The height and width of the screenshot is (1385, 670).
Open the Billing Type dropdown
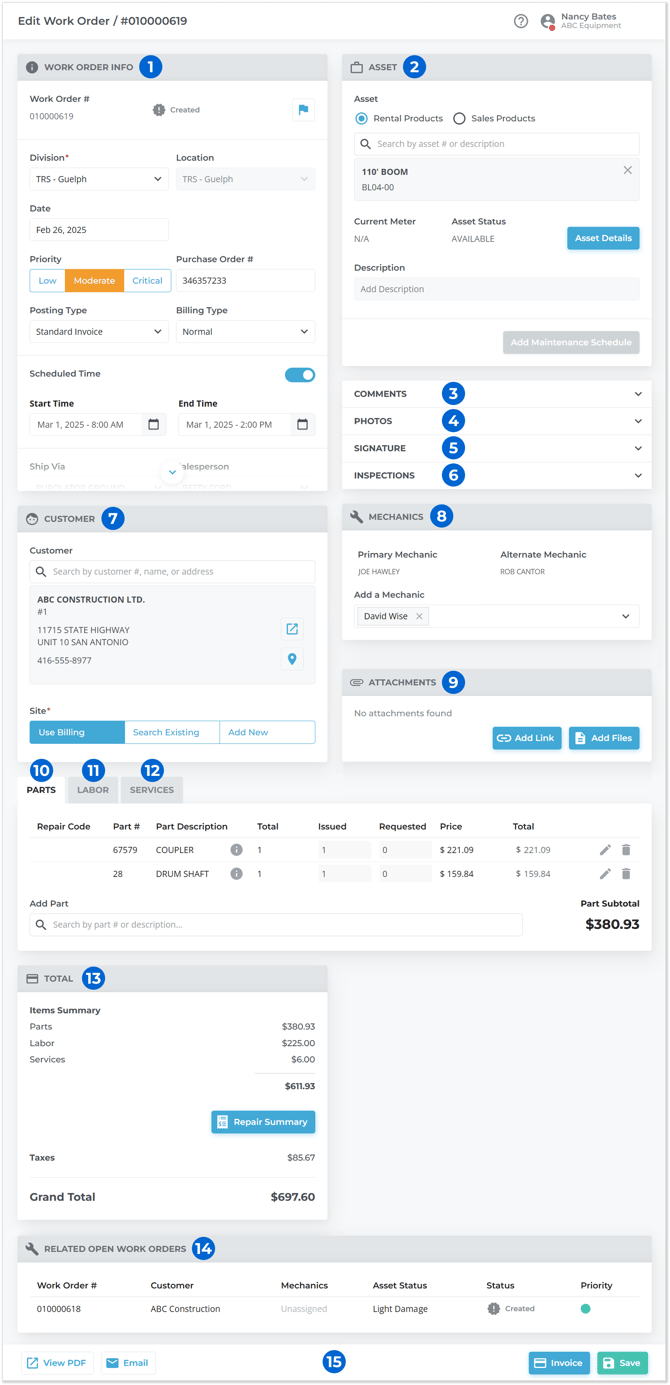coord(245,332)
